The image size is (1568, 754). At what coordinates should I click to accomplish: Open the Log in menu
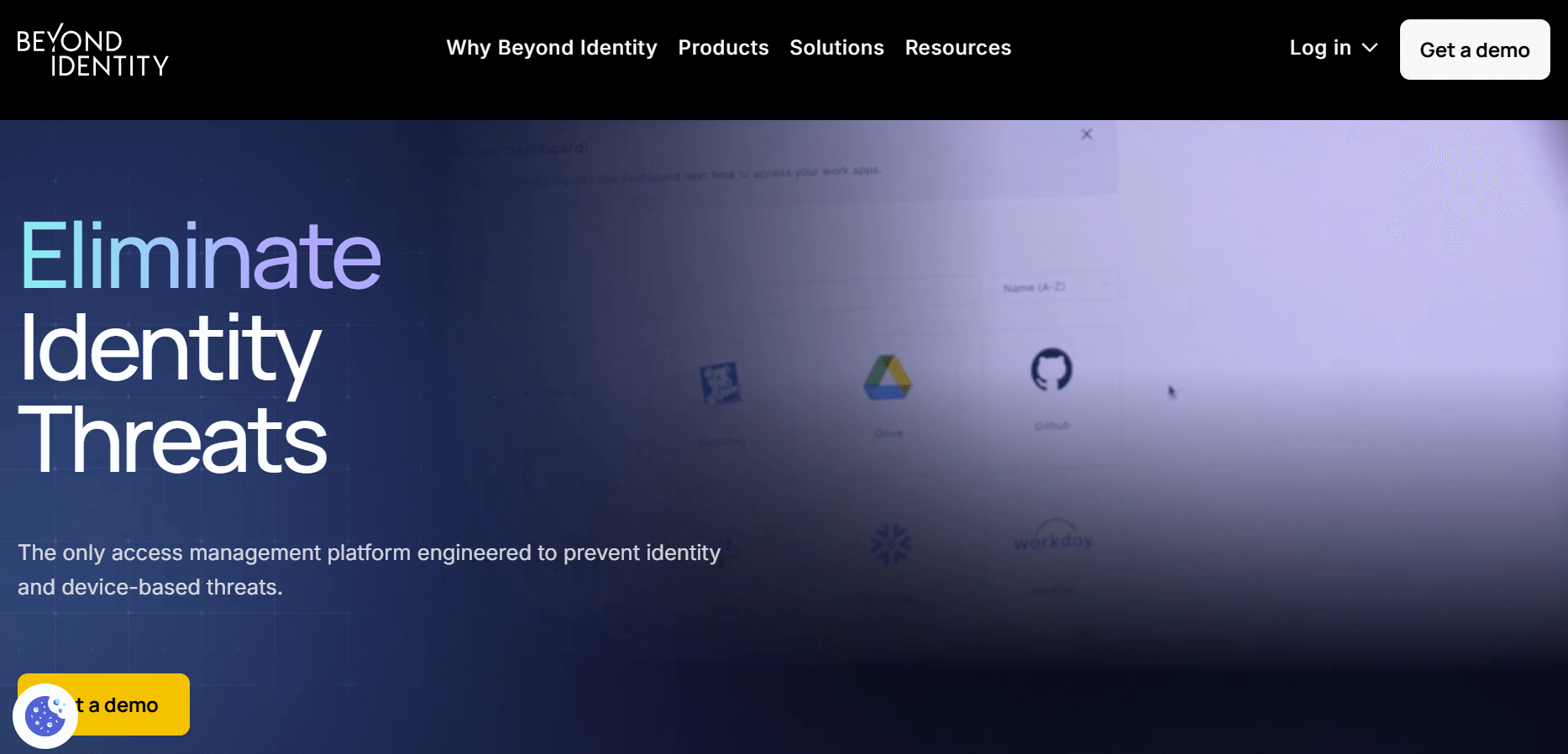(1320, 49)
